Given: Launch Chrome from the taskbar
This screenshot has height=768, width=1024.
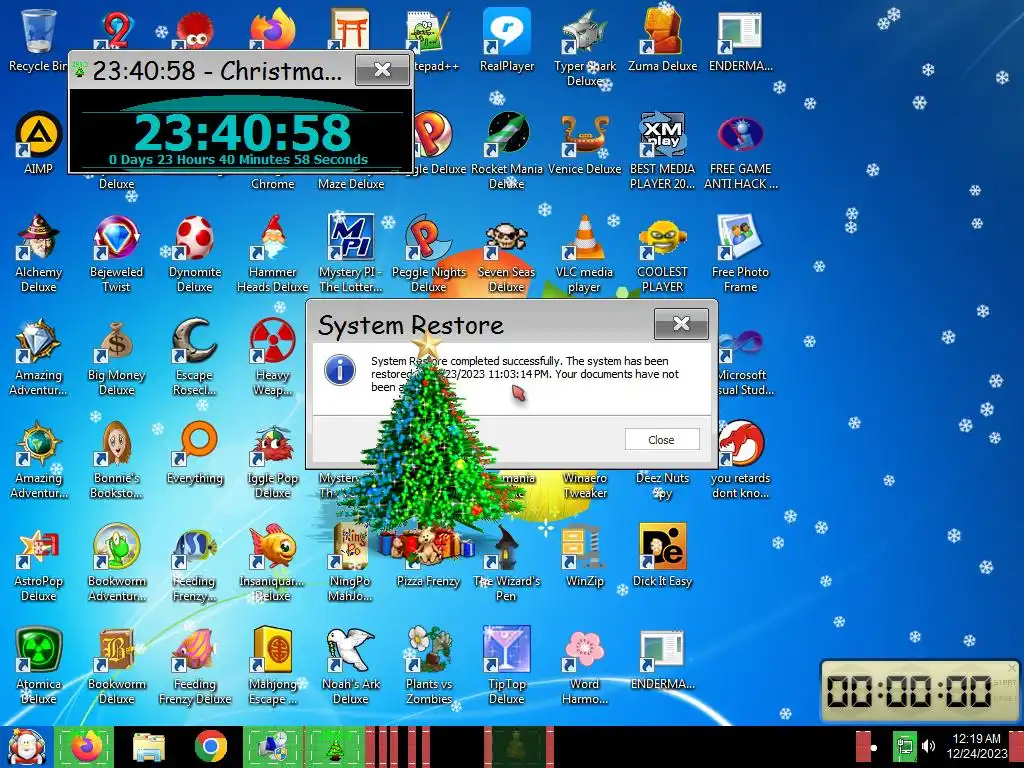Looking at the screenshot, I should pos(210,746).
